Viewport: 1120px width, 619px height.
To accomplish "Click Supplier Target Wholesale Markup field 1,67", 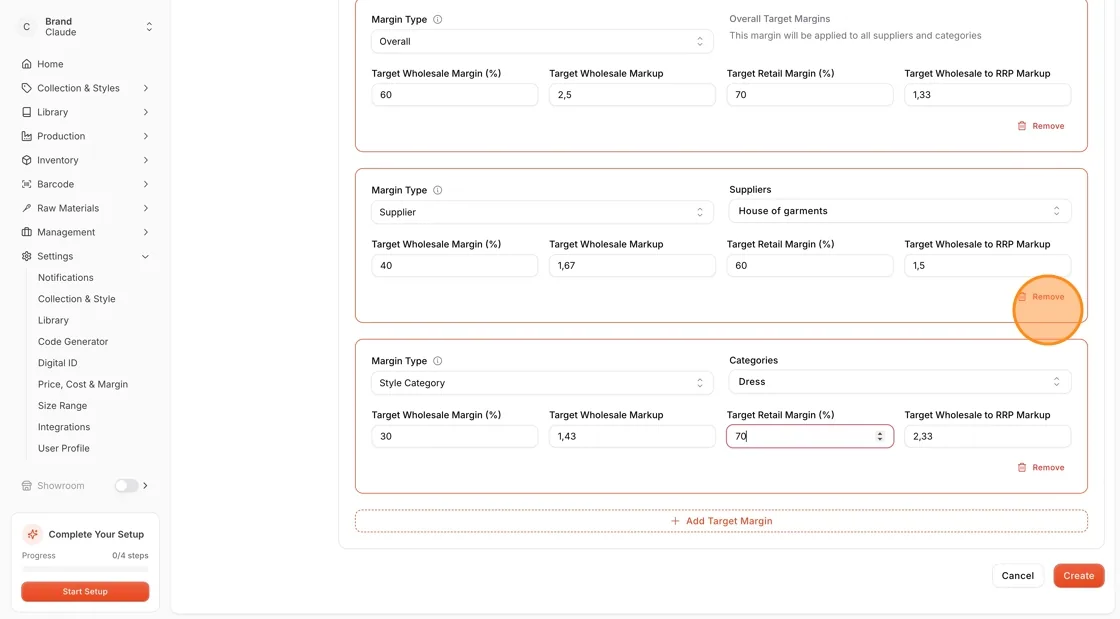I will point(632,266).
